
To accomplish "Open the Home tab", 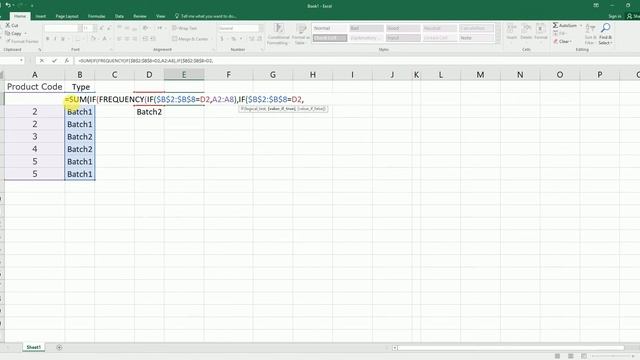I will pyautogui.click(x=20, y=16).
